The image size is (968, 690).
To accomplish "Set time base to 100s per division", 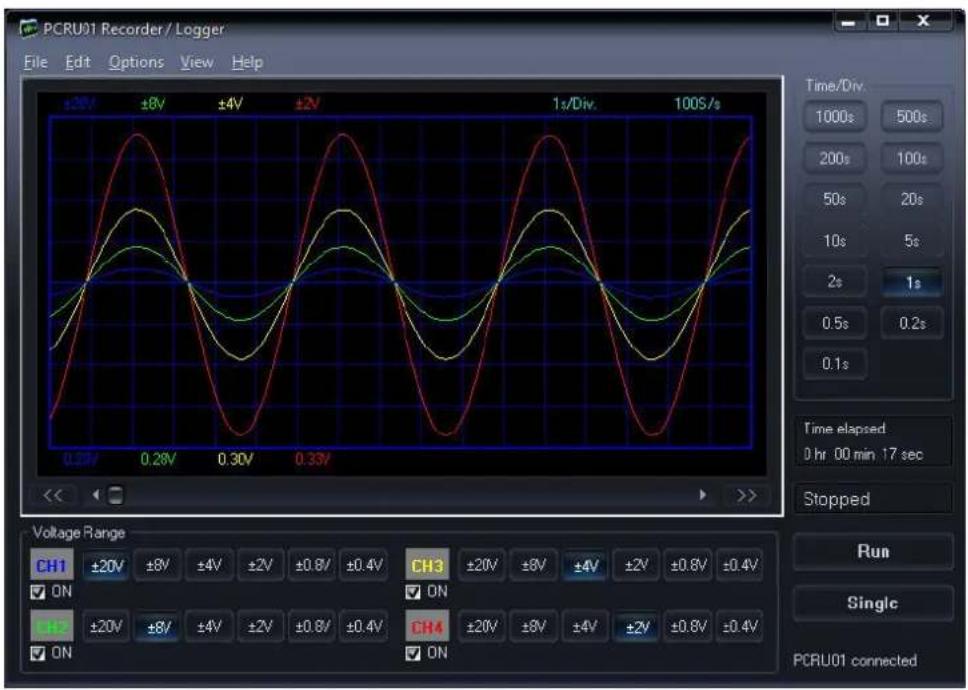I will click(x=911, y=158).
